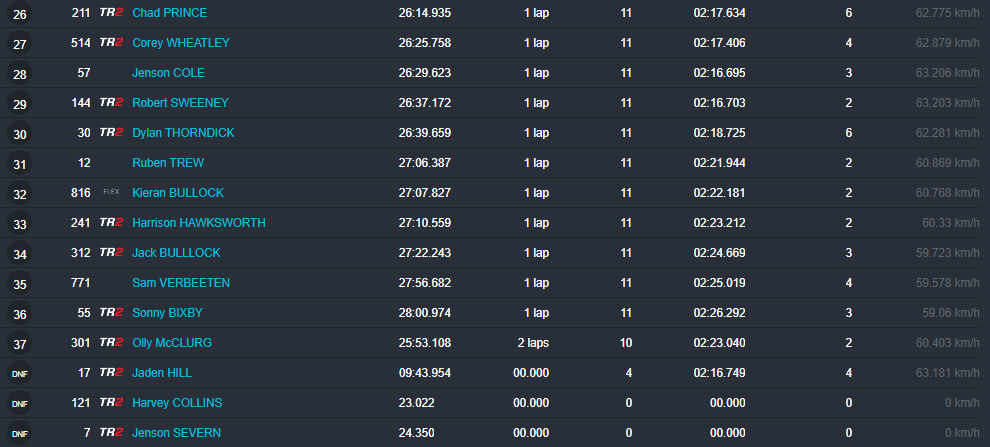Click the small badge beside Kieran BULLOCK
990x447 pixels.
pyautogui.click(x=111, y=193)
